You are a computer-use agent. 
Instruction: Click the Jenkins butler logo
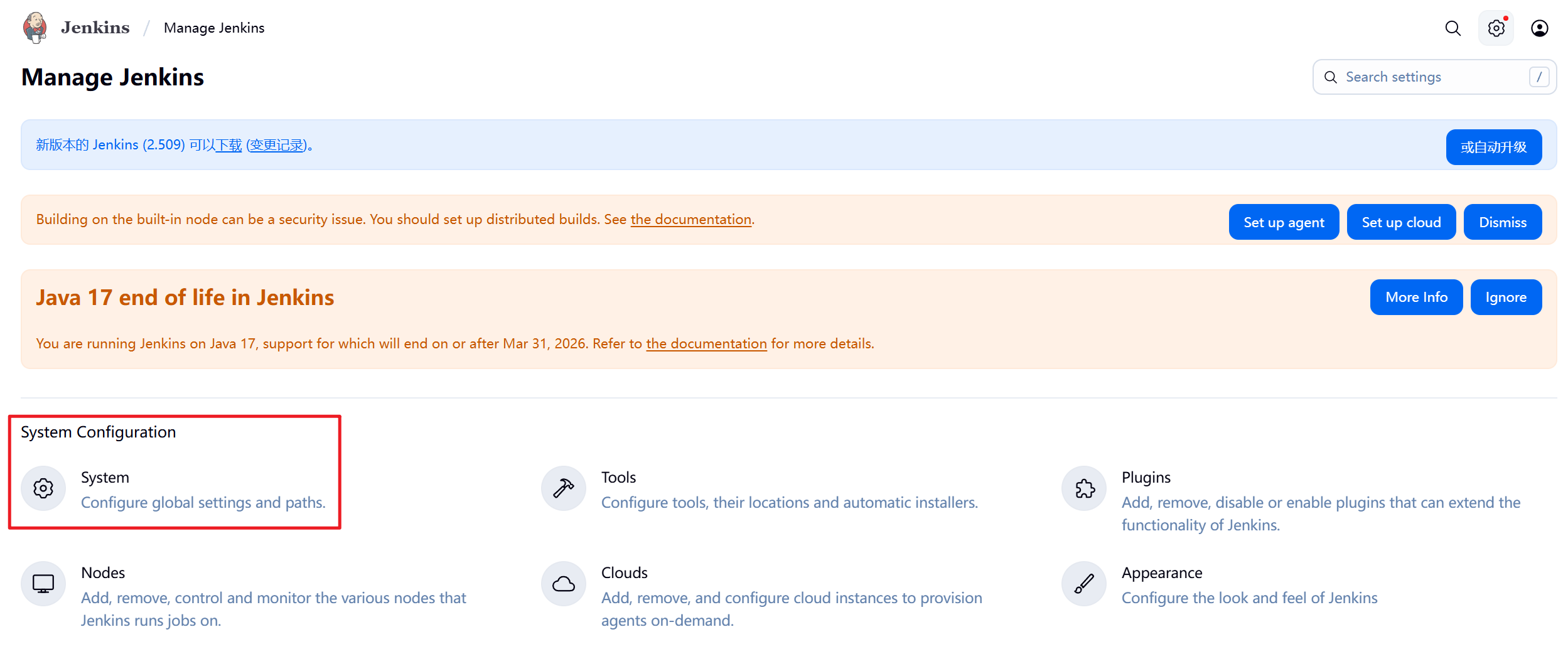35,28
